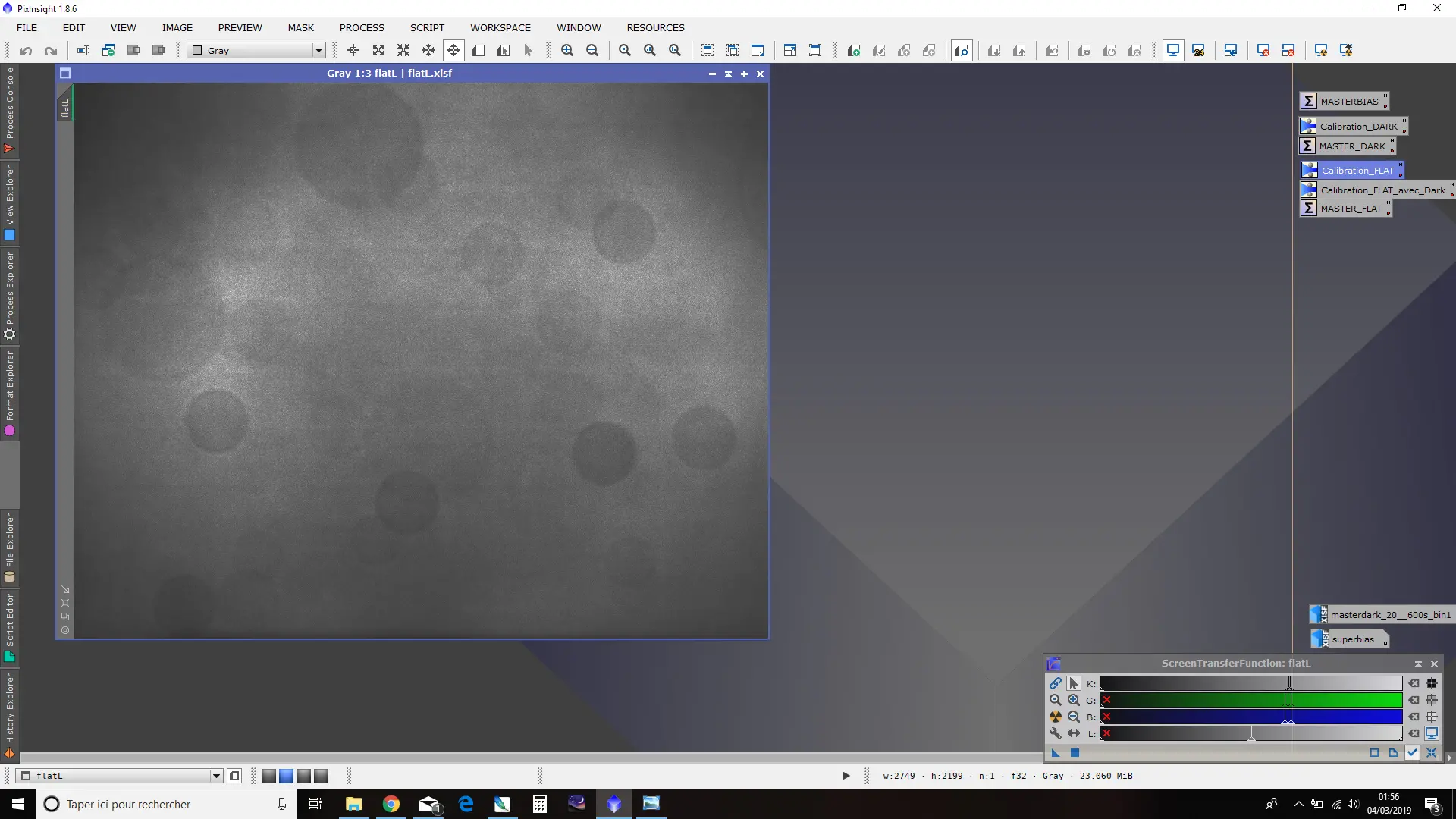Viewport: 1456px width, 819px height.
Task: Toggle STF track view checkmark
Action: (1412, 753)
